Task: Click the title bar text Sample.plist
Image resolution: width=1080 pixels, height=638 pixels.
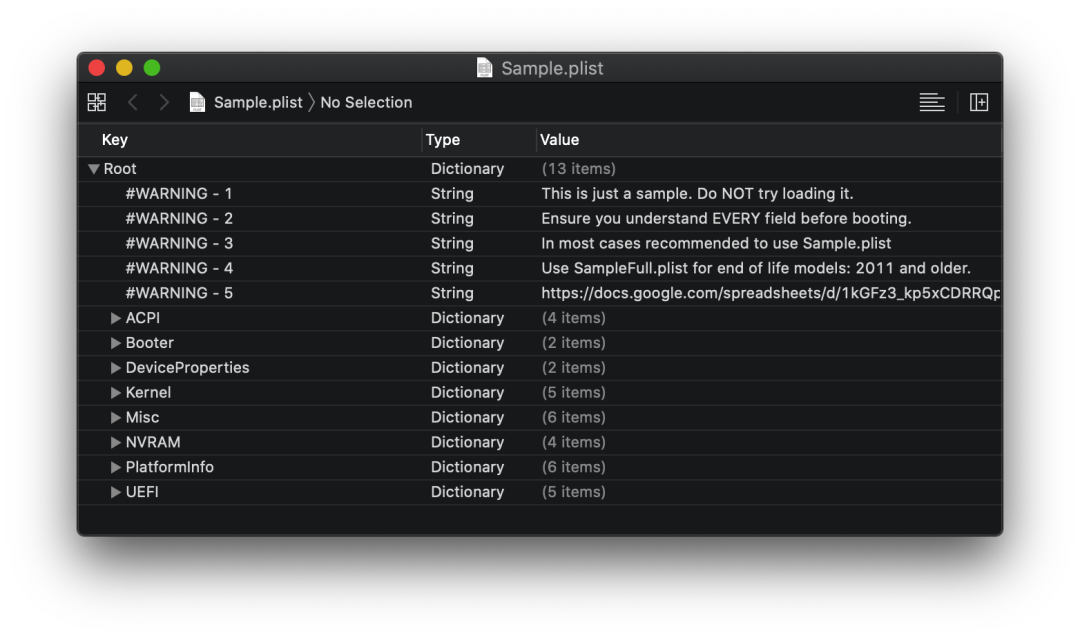Action: point(552,68)
